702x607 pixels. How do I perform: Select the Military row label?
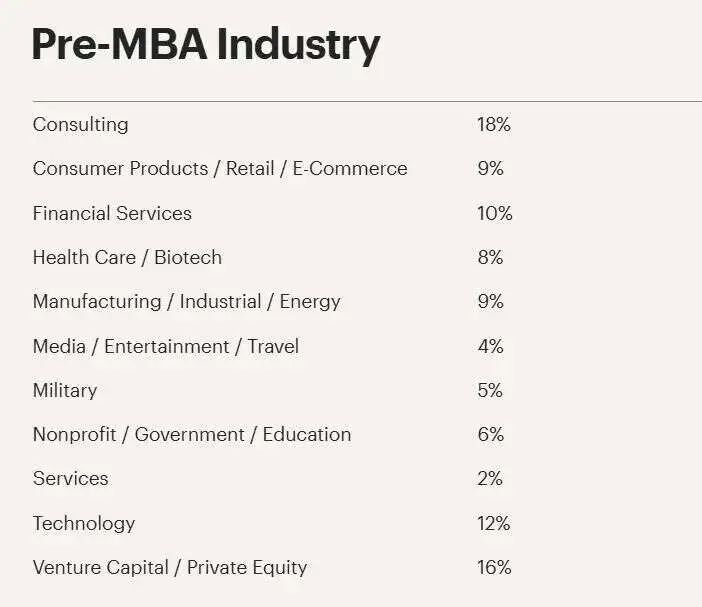pyautogui.click(x=65, y=391)
